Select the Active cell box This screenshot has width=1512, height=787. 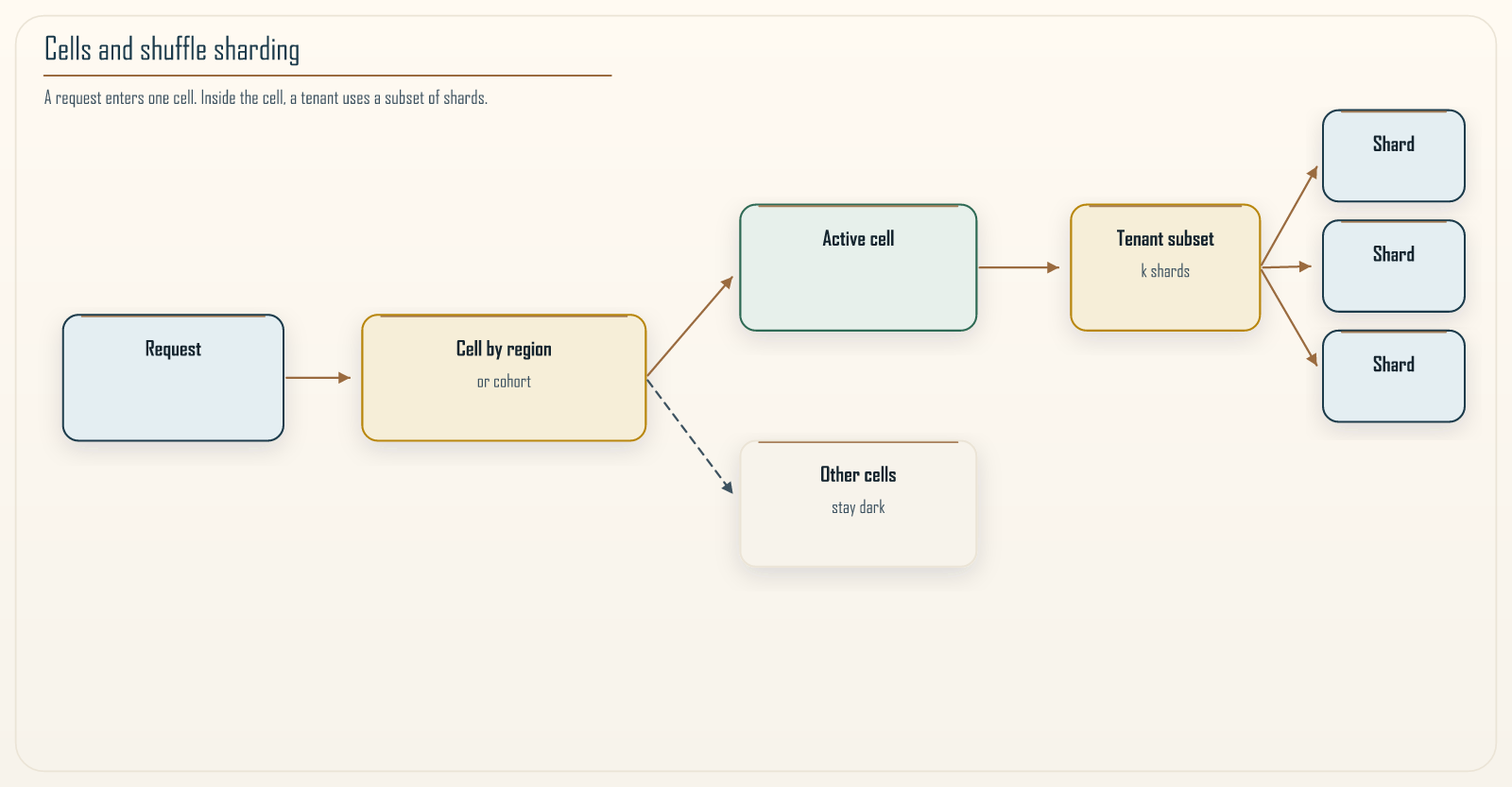[858, 267]
